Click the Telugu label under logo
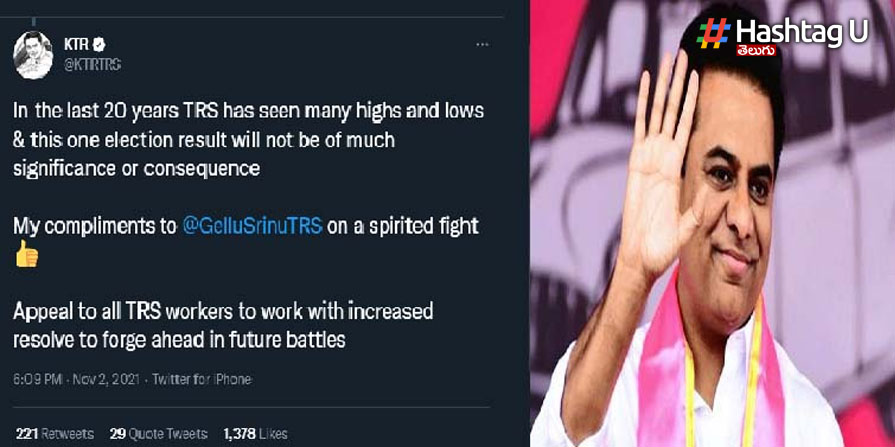The width and height of the screenshot is (895, 447). 756,50
